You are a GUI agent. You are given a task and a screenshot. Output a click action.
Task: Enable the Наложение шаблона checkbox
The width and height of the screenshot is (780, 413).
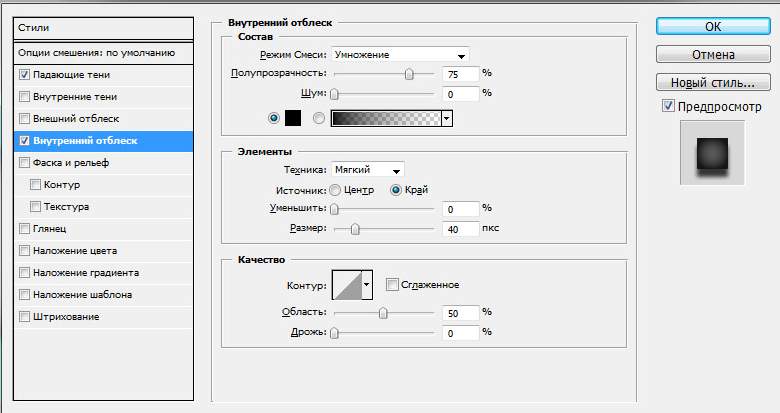pos(24,295)
